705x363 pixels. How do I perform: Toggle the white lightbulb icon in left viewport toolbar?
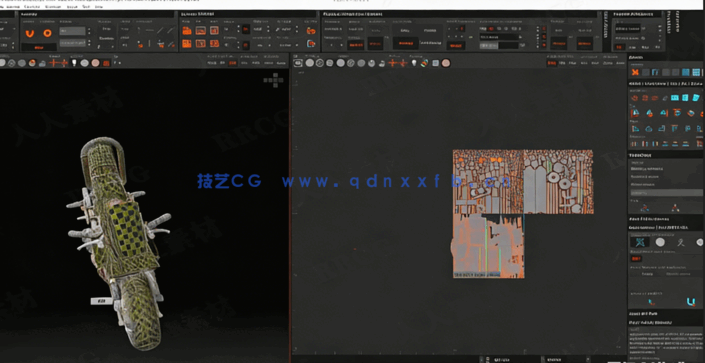pyautogui.click(x=74, y=63)
